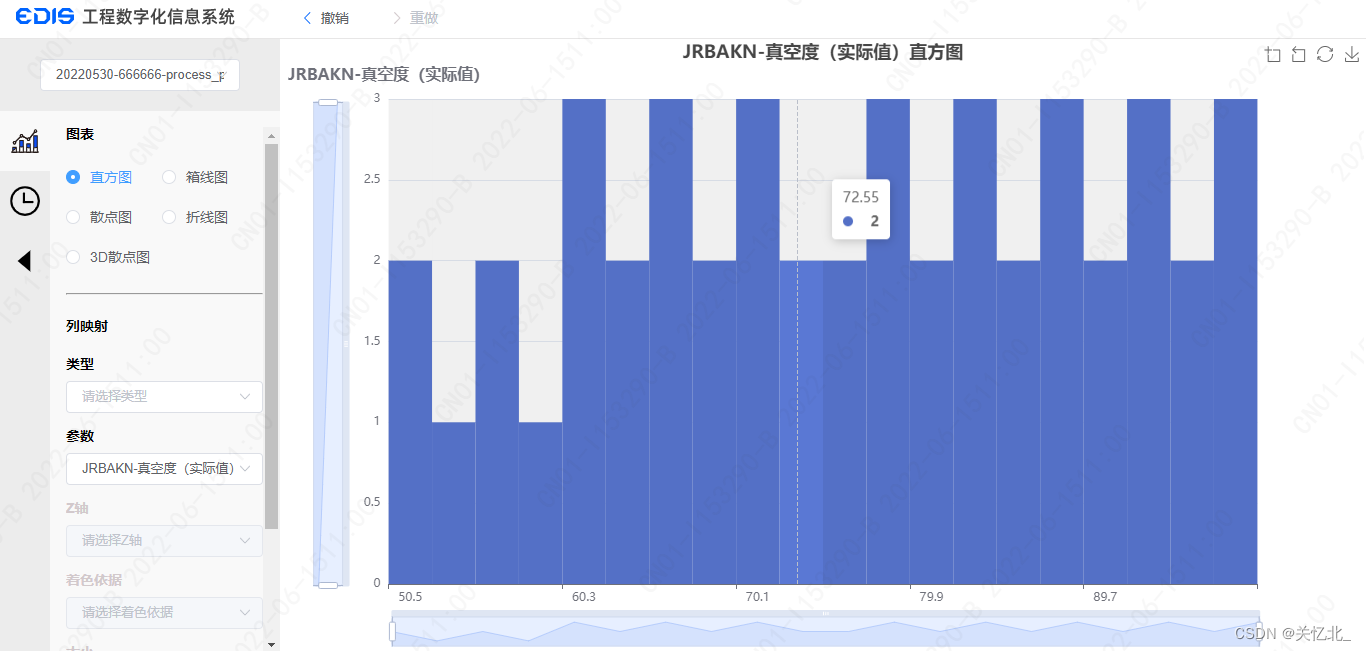Open the clock history sidebar icon
This screenshot has width=1366, height=651.
[25, 201]
